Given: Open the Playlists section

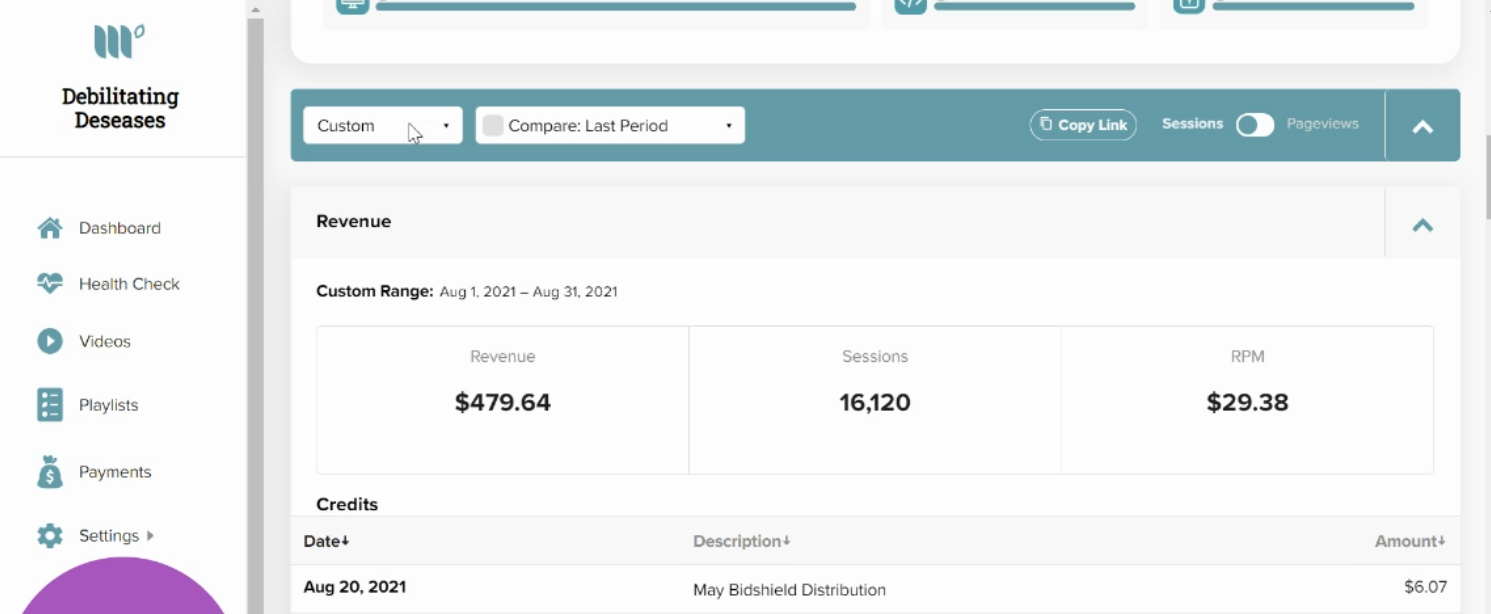Looking at the screenshot, I should click(109, 405).
